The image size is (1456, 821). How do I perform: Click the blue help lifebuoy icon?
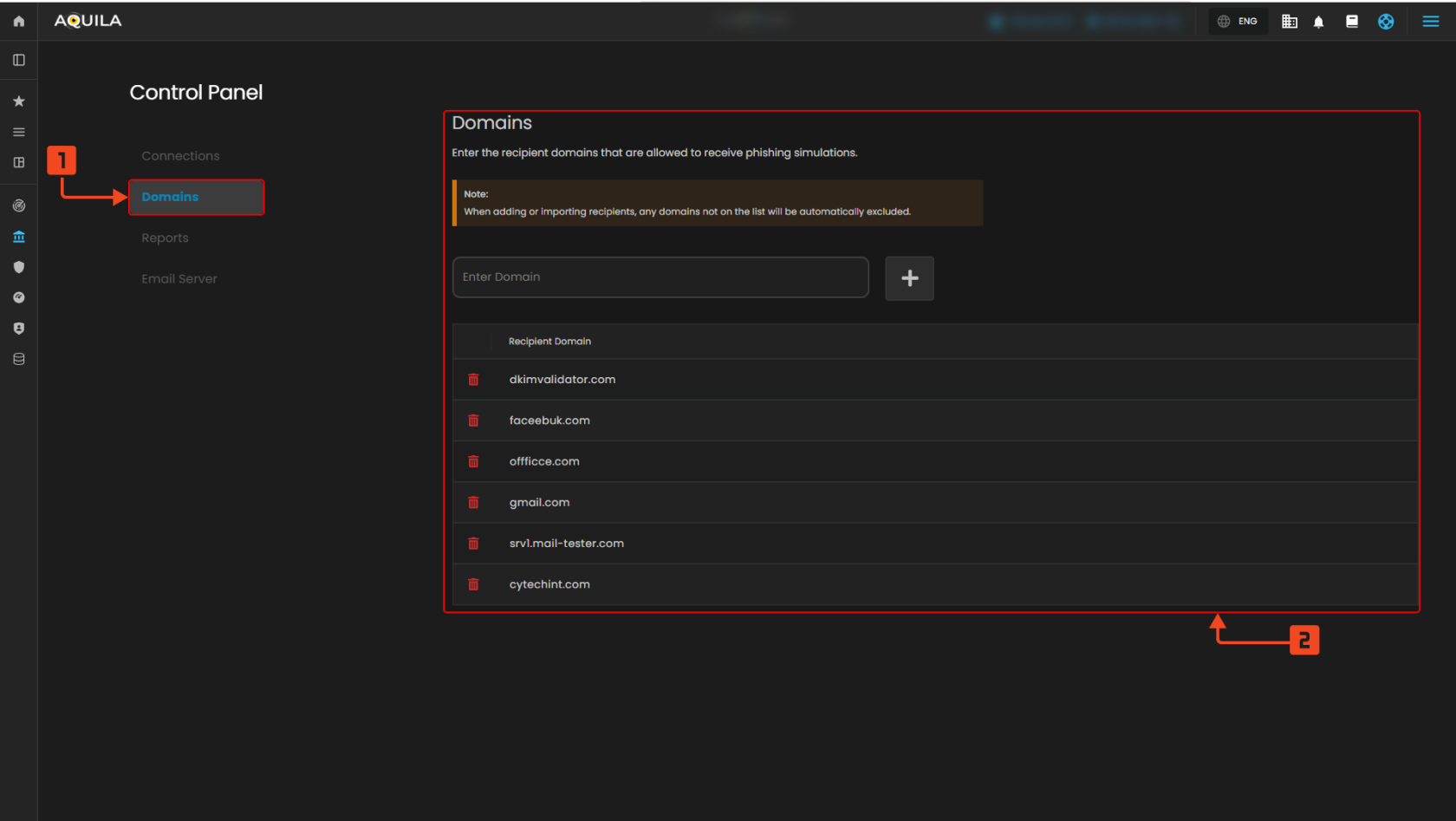[x=1386, y=22]
